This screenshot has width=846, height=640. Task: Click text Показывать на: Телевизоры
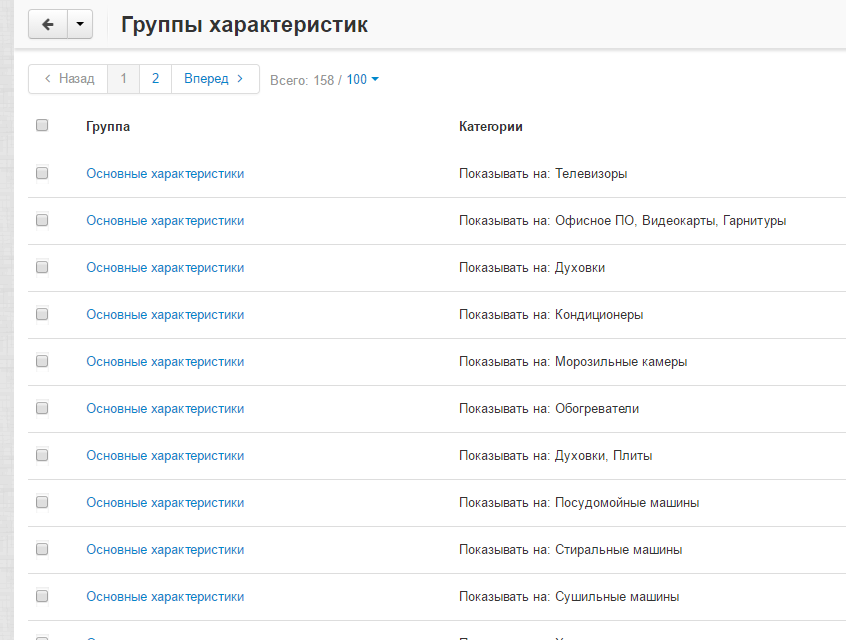point(543,174)
